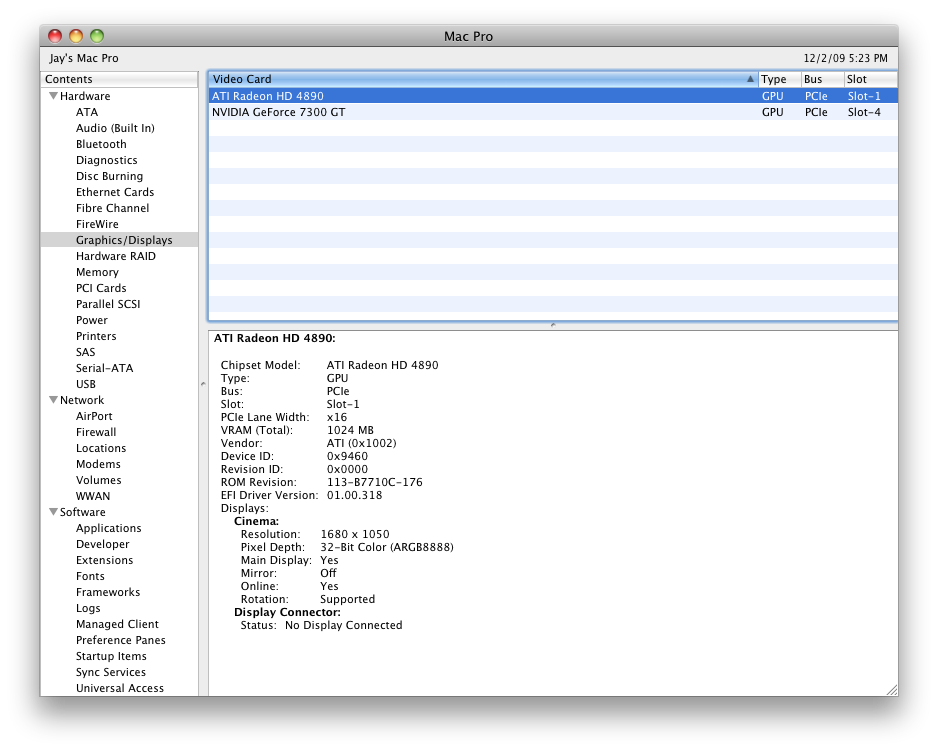Viewport: 938px width, 751px height.
Task: Click the sidebar vertical split handle
Action: pyautogui.click(x=203, y=384)
